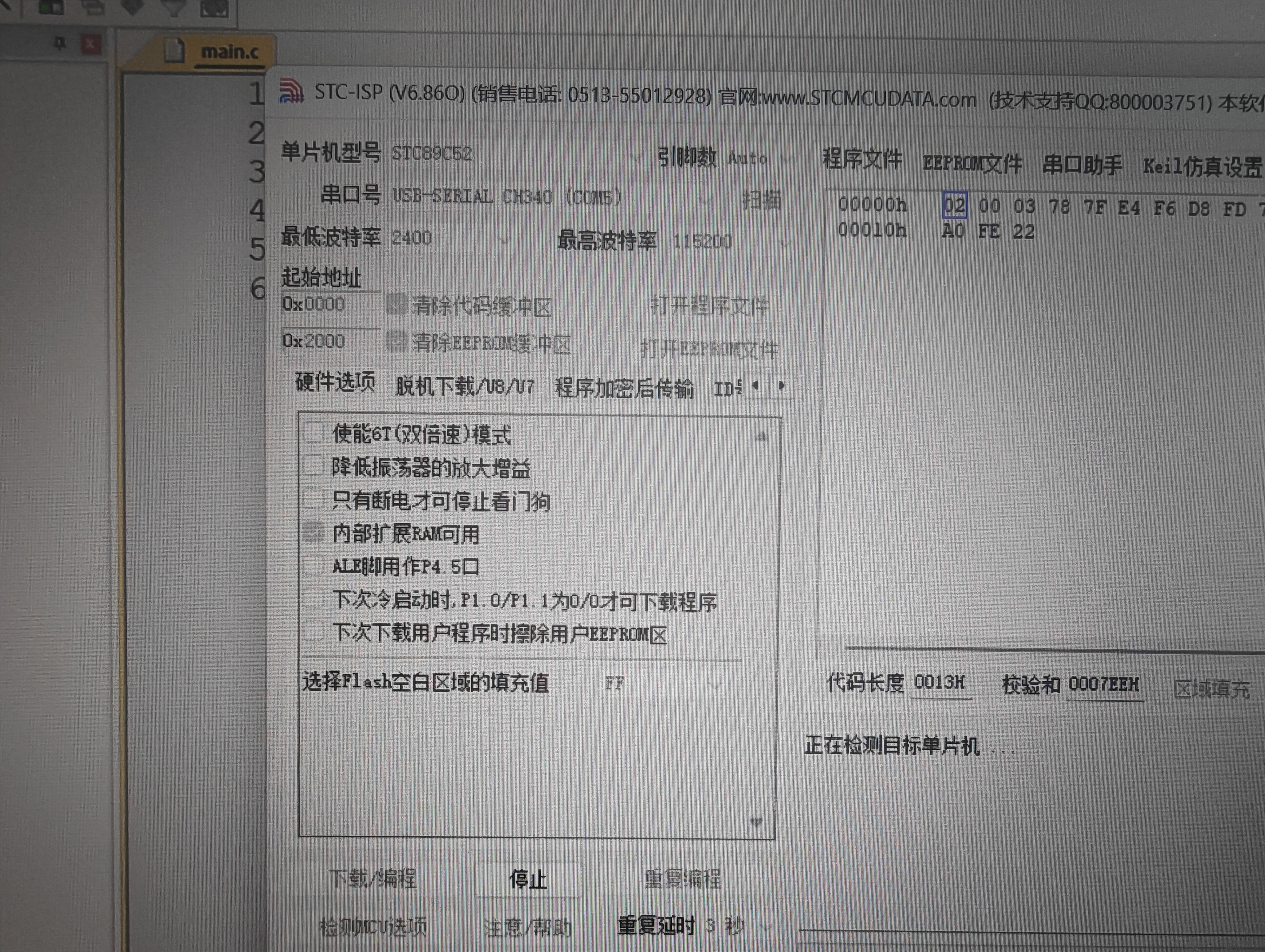Click hex byte F6 in the hex view

[x=1164, y=209]
